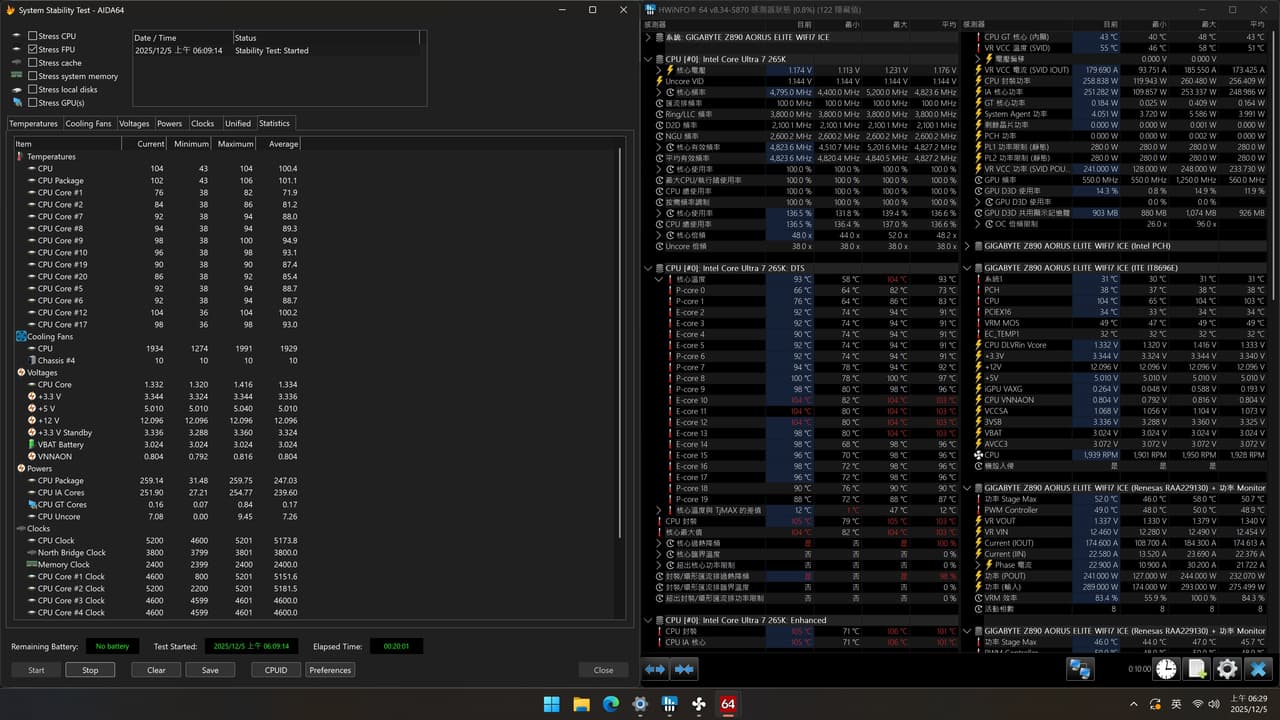Collapse CPU [#0] Intel Core Ultra 7 265K section
The width and height of the screenshot is (1280, 720).
coord(649,59)
